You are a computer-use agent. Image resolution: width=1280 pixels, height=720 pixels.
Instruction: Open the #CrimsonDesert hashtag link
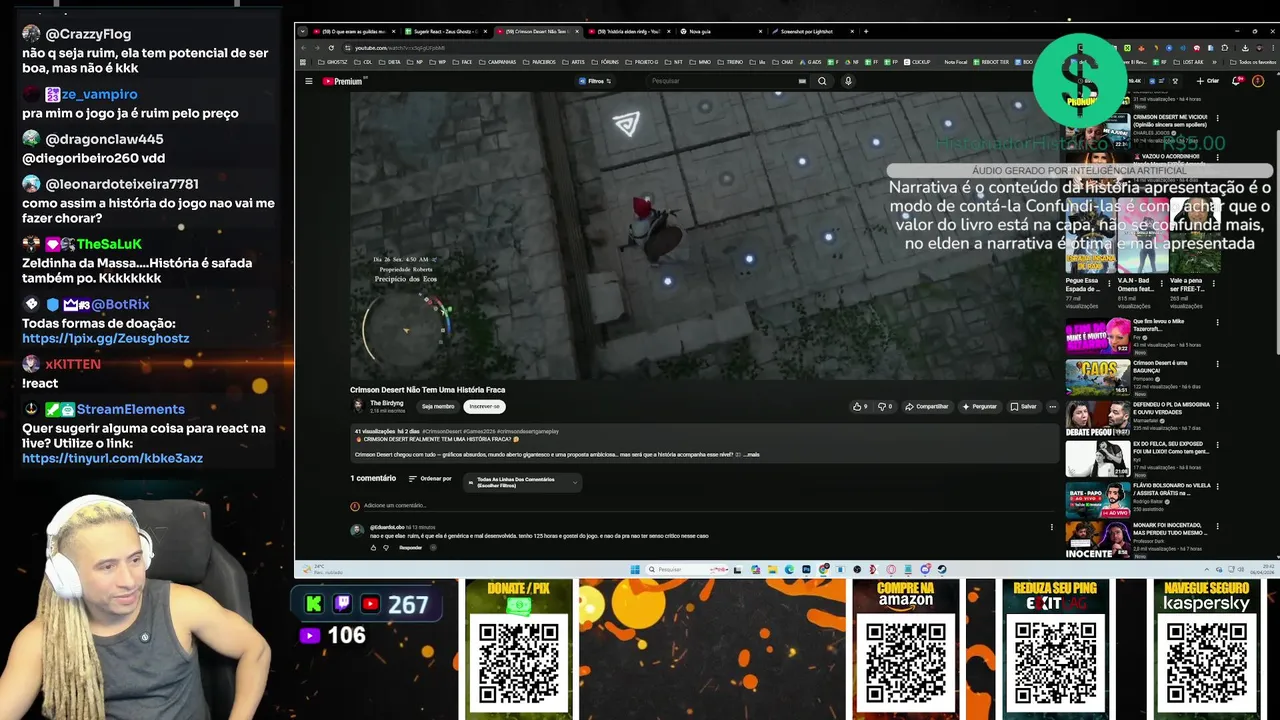click(x=442, y=432)
